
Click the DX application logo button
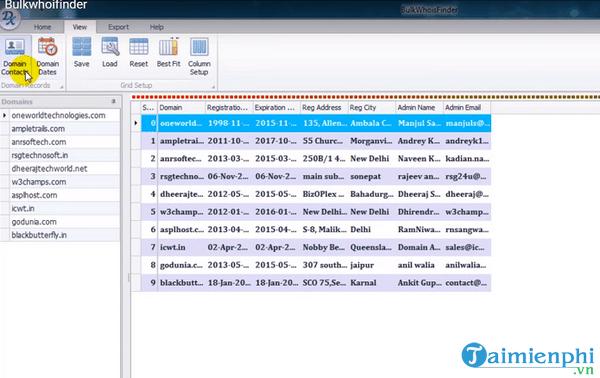coord(9,18)
